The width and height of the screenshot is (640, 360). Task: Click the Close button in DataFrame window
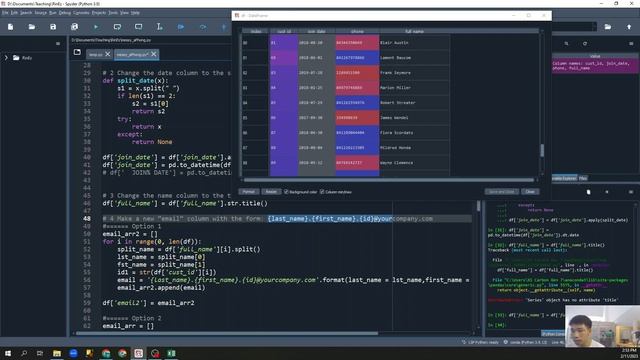530,191
